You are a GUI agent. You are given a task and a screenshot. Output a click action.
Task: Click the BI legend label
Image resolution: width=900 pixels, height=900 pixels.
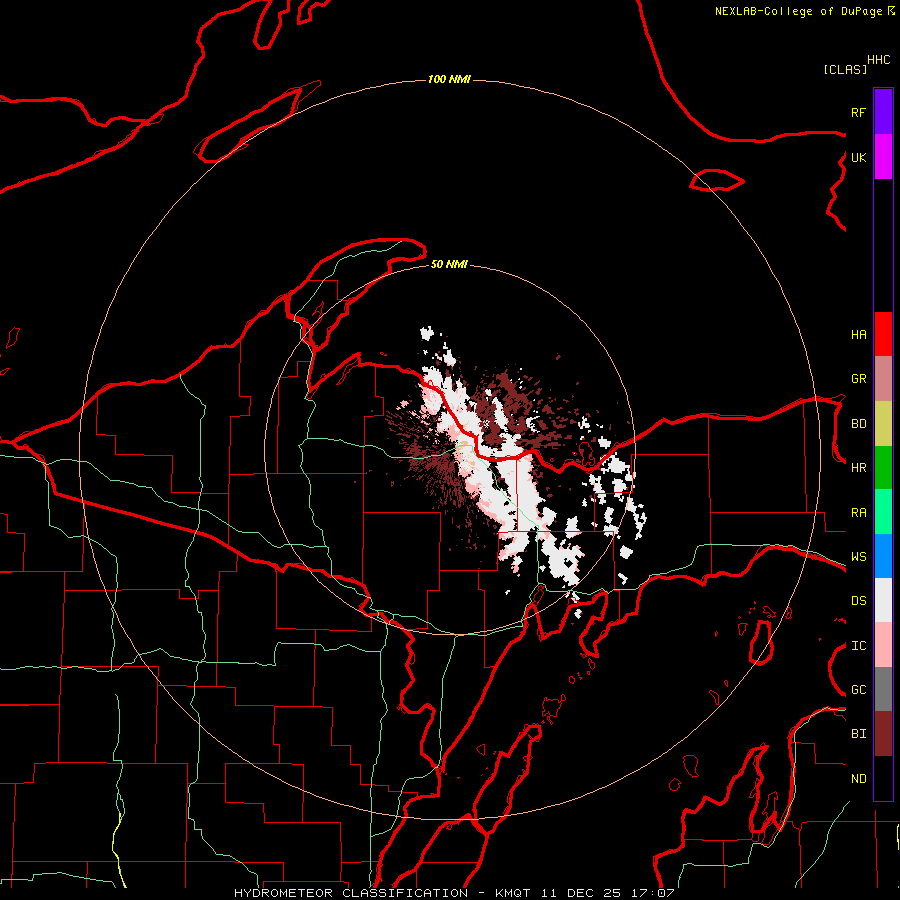858,734
